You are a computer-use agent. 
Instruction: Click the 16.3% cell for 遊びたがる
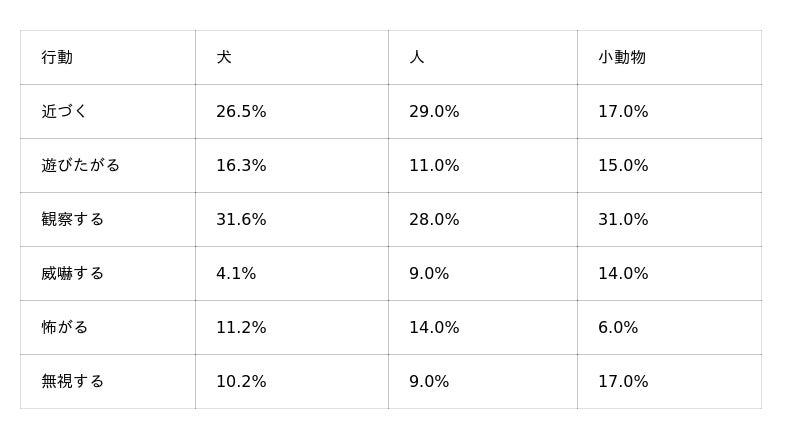pos(241,166)
